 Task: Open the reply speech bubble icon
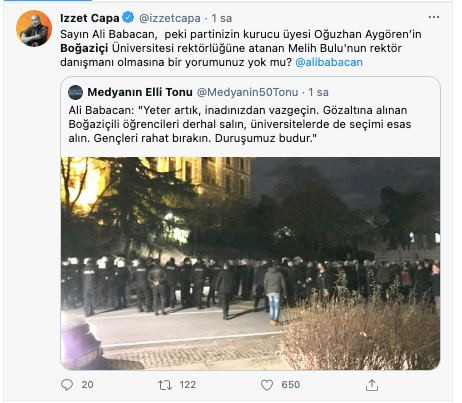(x=67, y=385)
